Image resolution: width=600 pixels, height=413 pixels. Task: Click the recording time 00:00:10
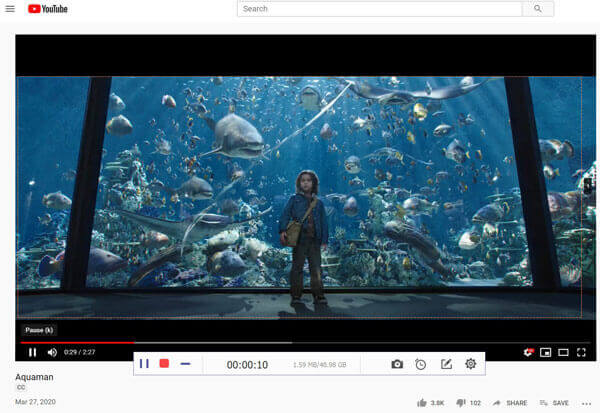click(247, 365)
